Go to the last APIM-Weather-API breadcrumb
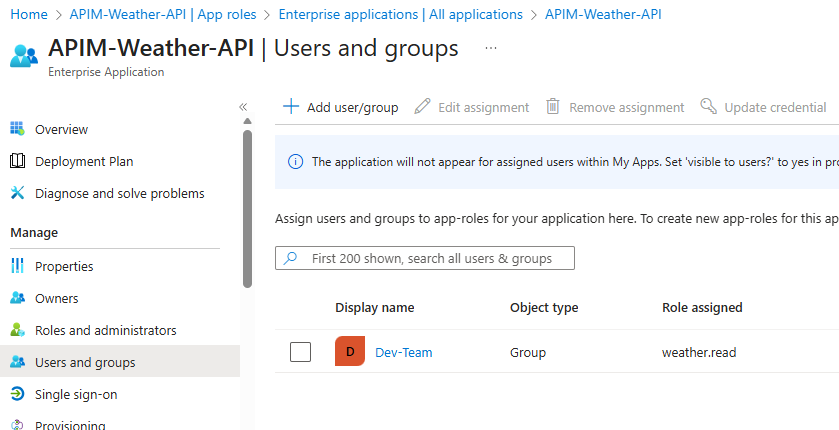This screenshot has width=839, height=430. tap(603, 14)
